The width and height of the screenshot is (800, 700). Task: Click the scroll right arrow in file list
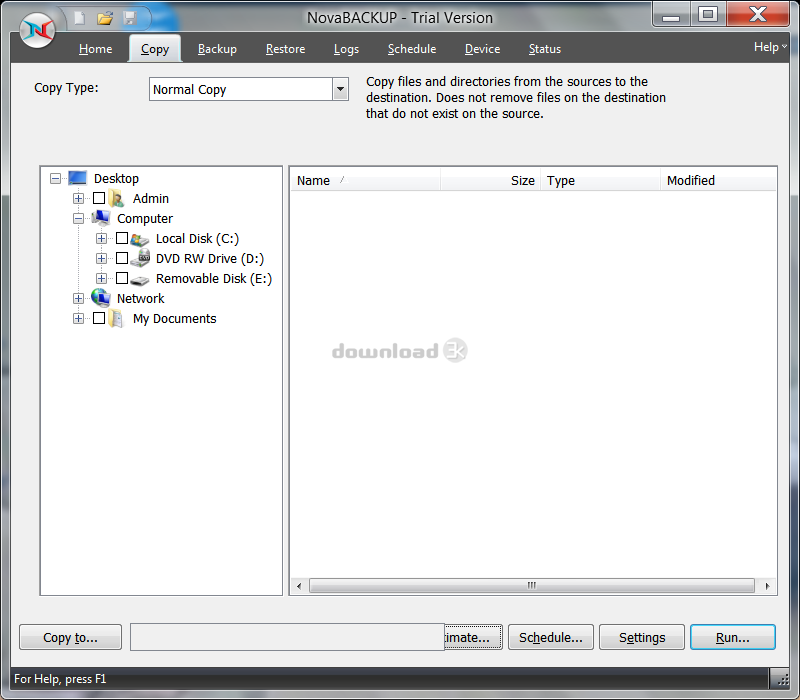767,586
